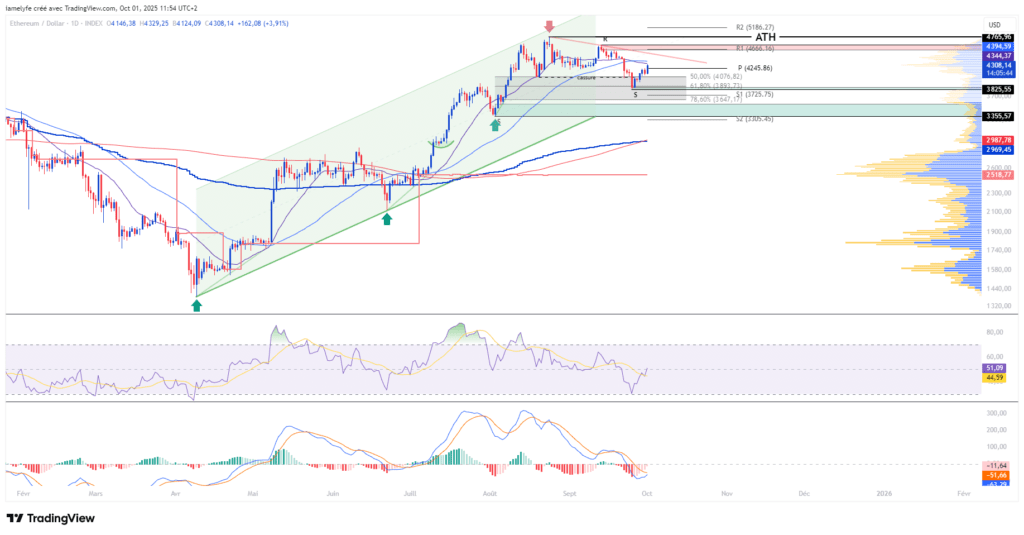Image resolution: width=1024 pixels, height=535 pixels.
Task: Click the 2026 label on time axis
Action: tap(883, 494)
